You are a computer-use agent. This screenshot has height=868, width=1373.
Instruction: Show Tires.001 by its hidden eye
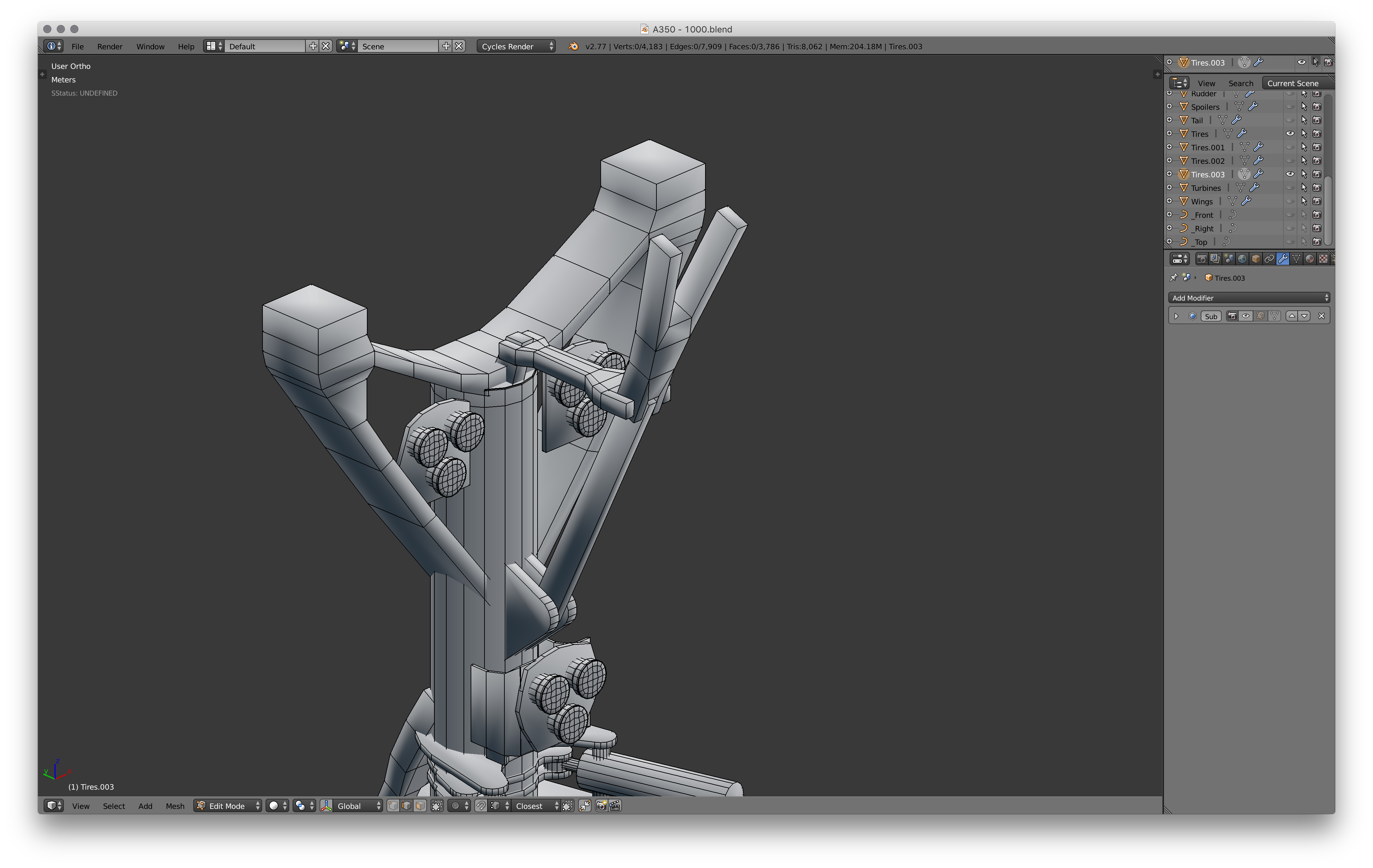coord(1290,147)
